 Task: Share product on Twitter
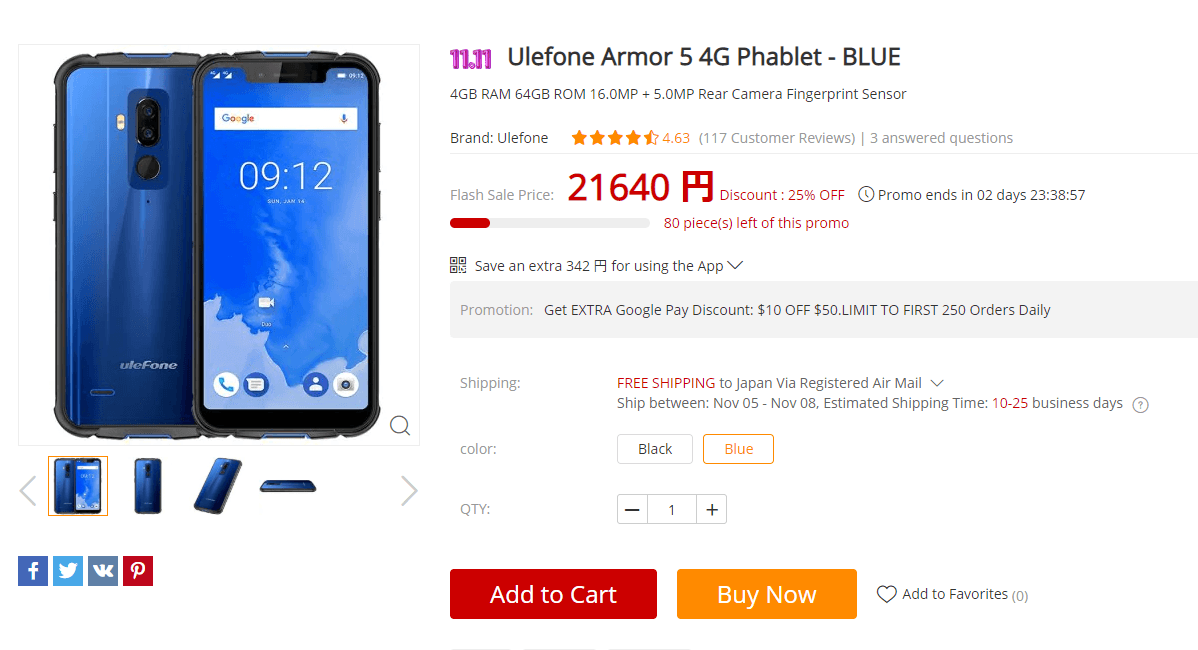(68, 571)
